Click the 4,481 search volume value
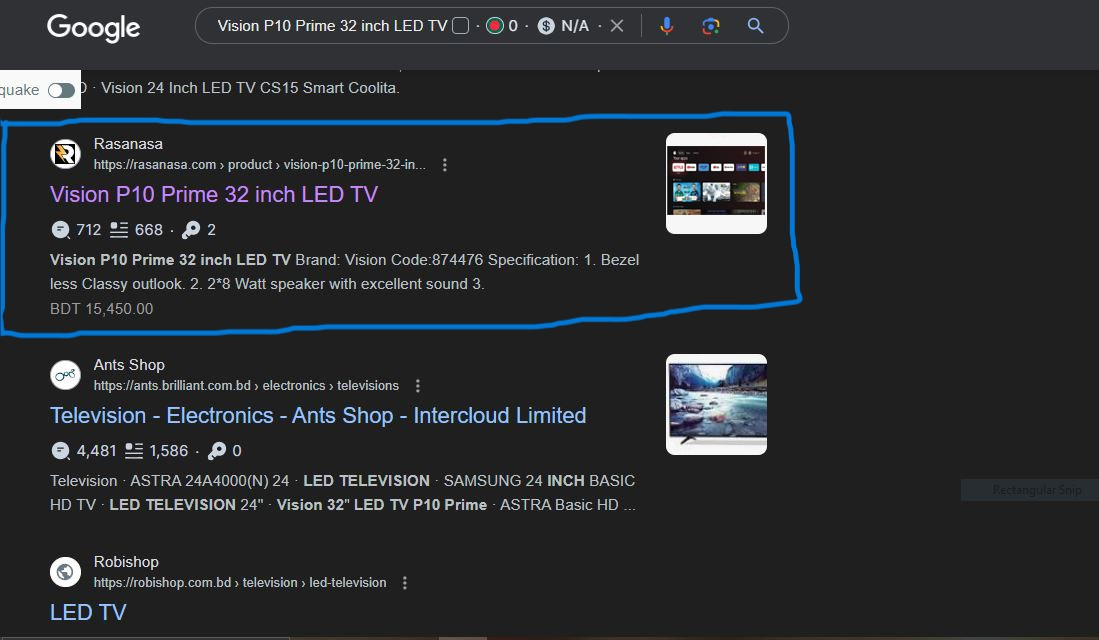The height and width of the screenshot is (640, 1099). tap(97, 451)
